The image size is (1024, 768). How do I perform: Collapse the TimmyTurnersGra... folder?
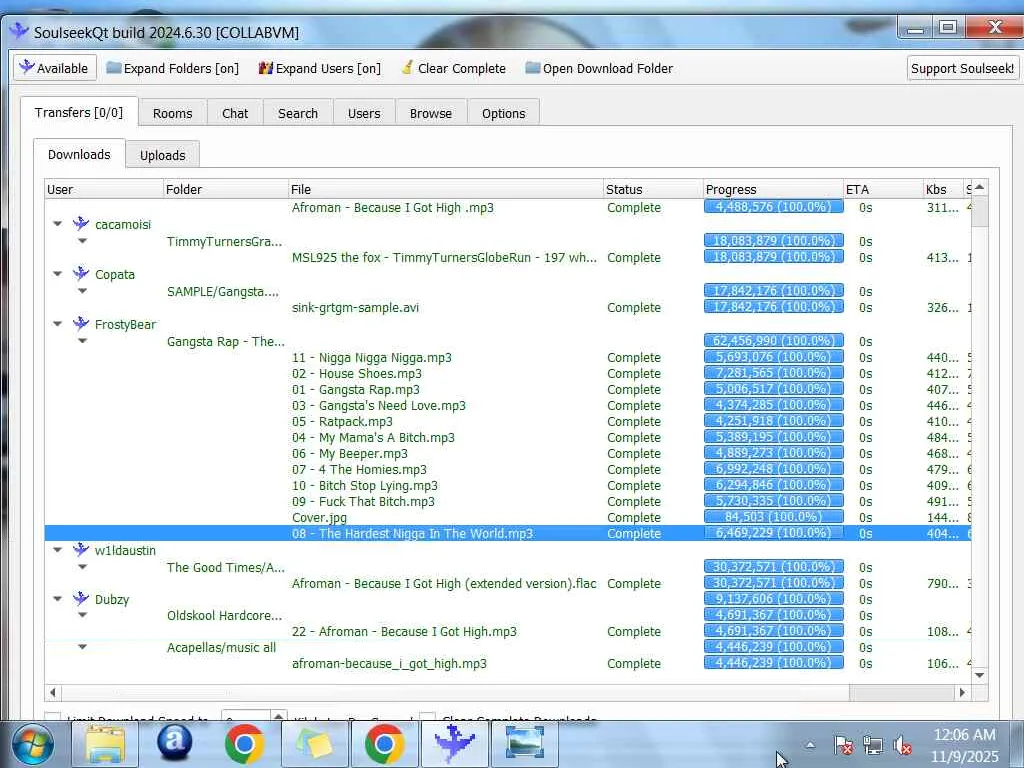point(82,241)
